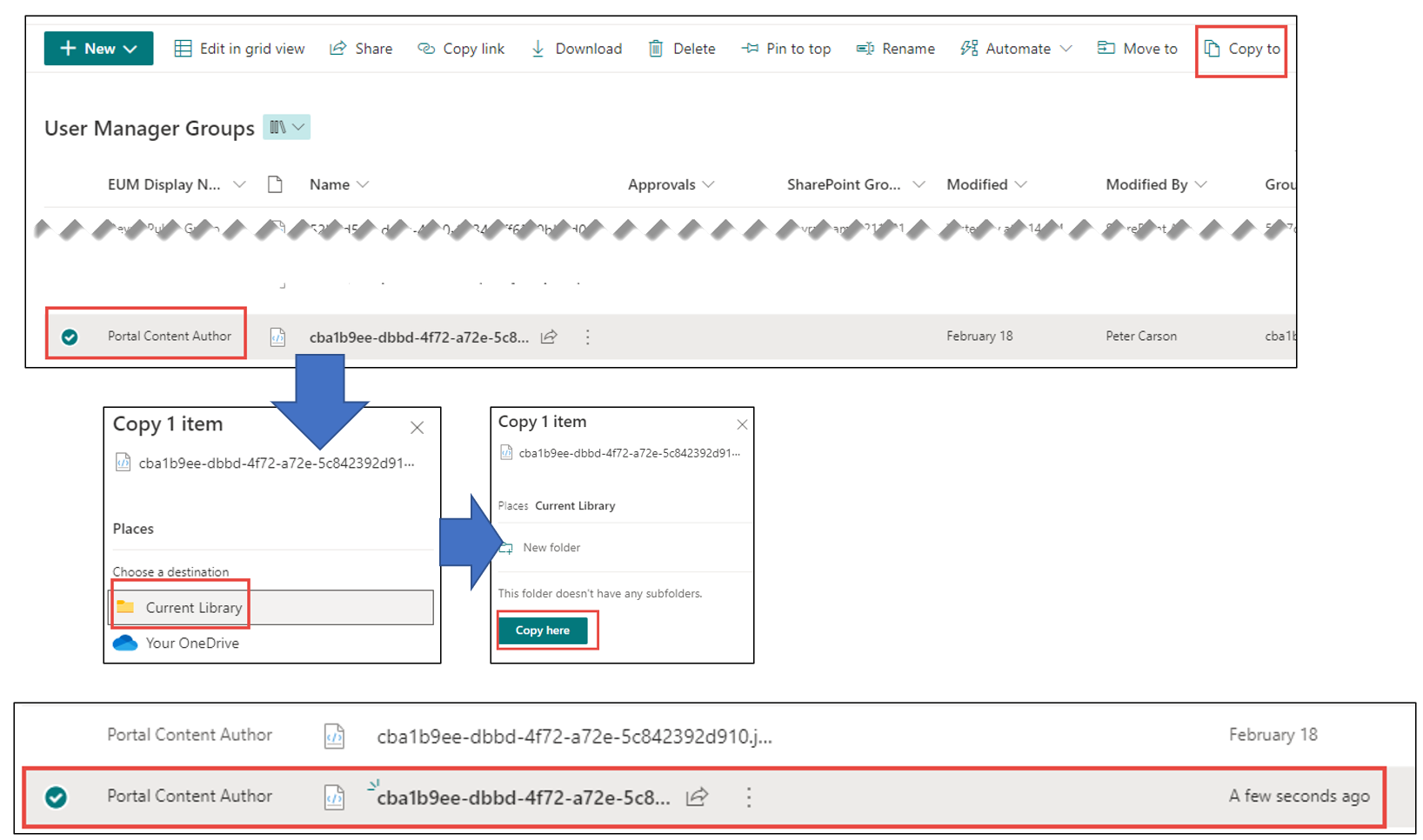1423x840 pixels.
Task: Open more actions dots in the Peter Carson row
Action: [x=588, y=337]
